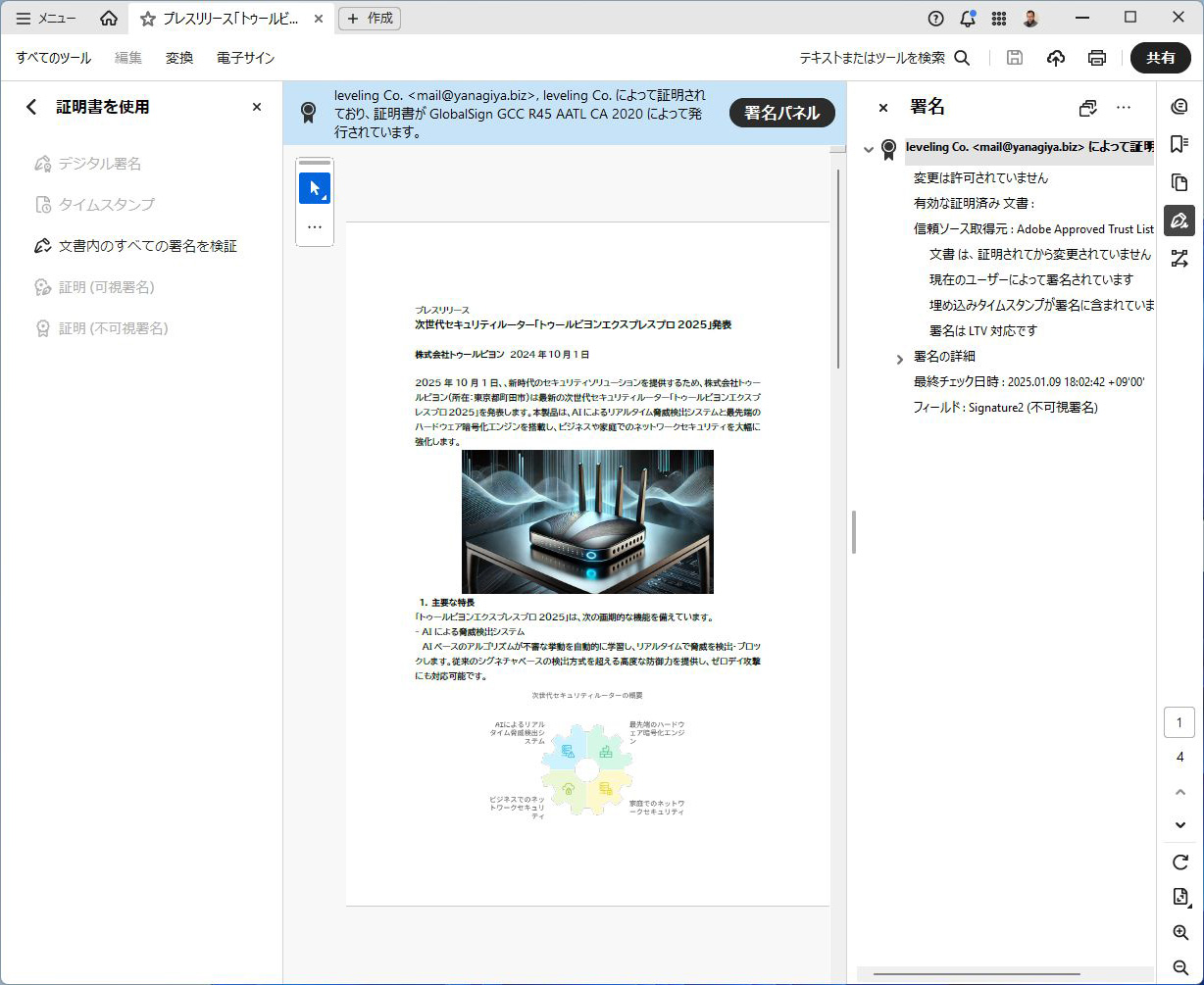Click the search magnifier for テキストまたはツールを検索
The width and height of the screenshot is (1204, 985).
click(x=962, y=58)
